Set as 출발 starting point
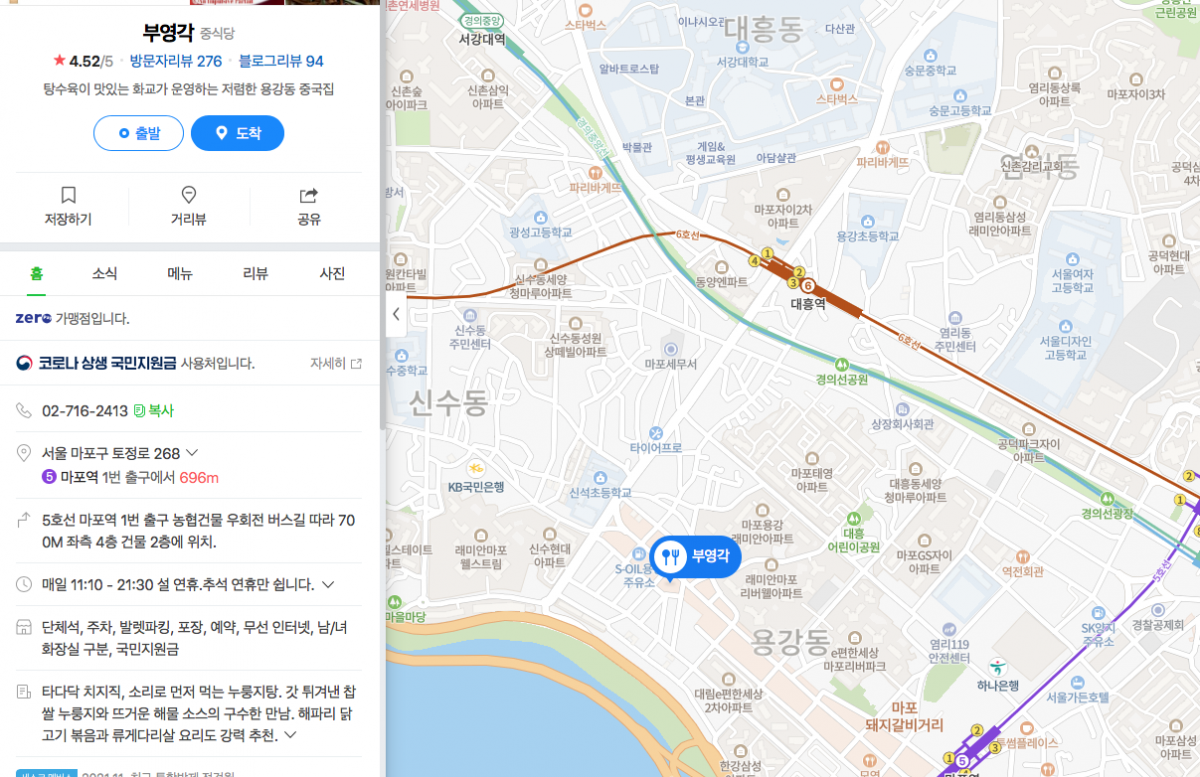This screenshot has width=1200, height=777. click(x=139, y=133)
